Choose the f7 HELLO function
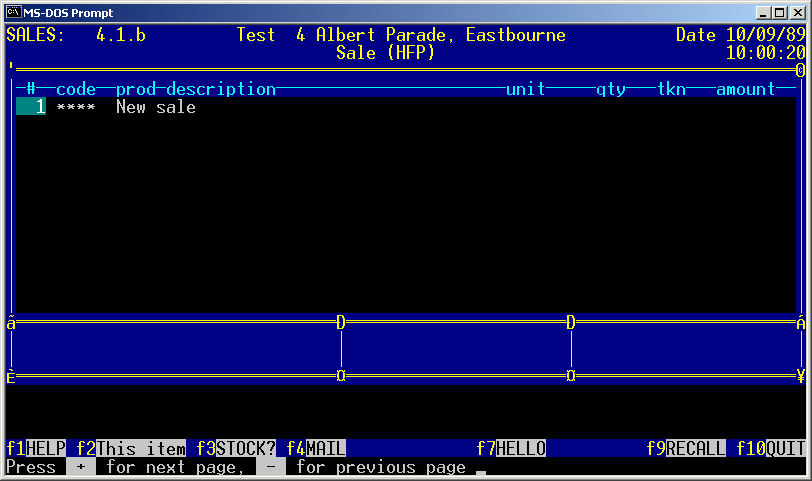The height and width of the screenshot is (481, 812). click(x=511, y=449)
